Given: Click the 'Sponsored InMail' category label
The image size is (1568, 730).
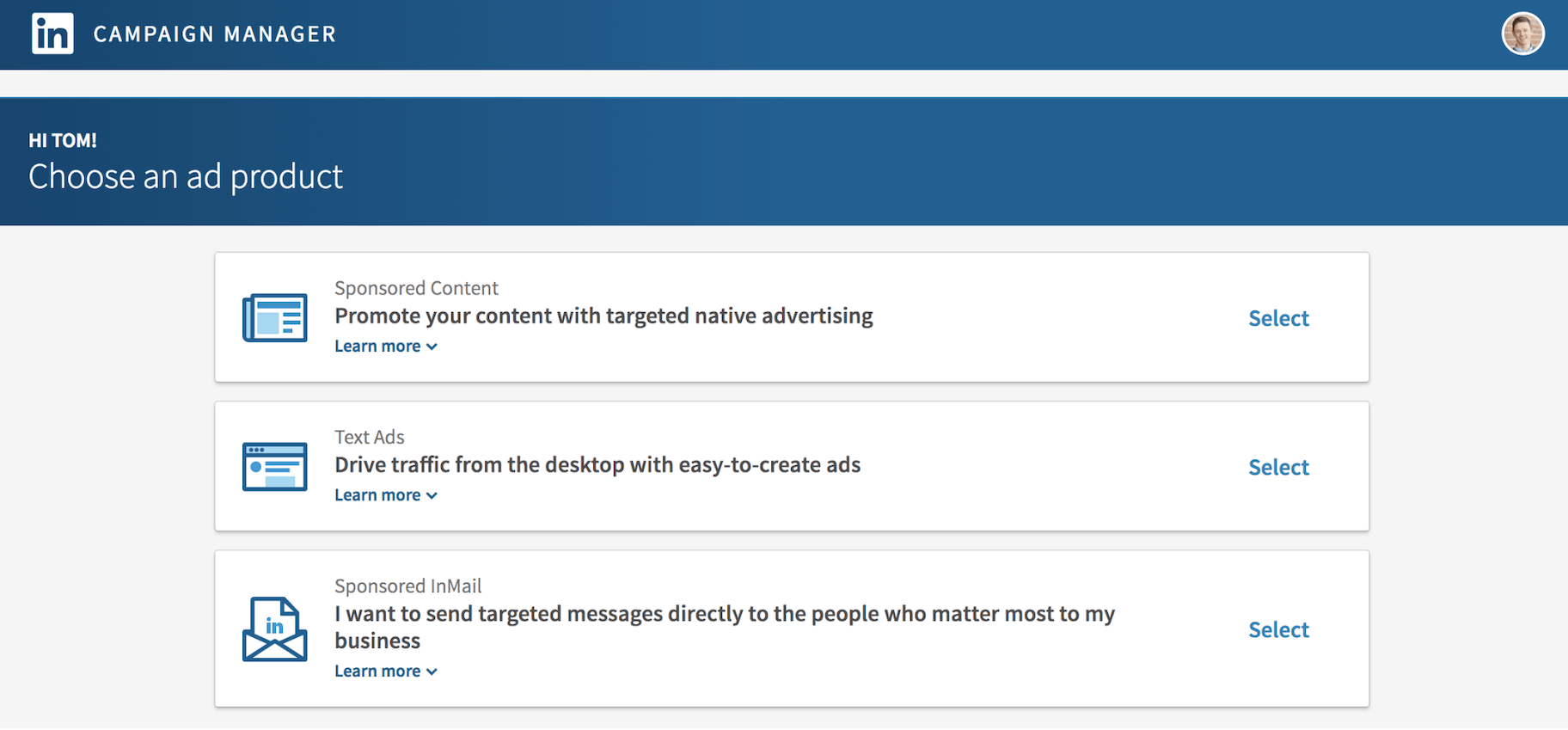Looking at the screenshot, I should click(x=407, y=586).
